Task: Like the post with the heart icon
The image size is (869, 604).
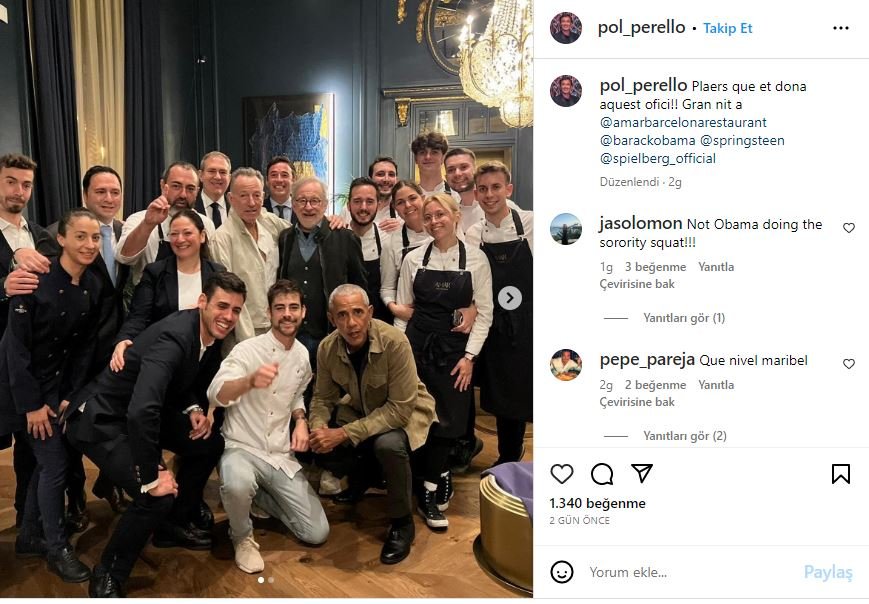Action: pos(561,474)
